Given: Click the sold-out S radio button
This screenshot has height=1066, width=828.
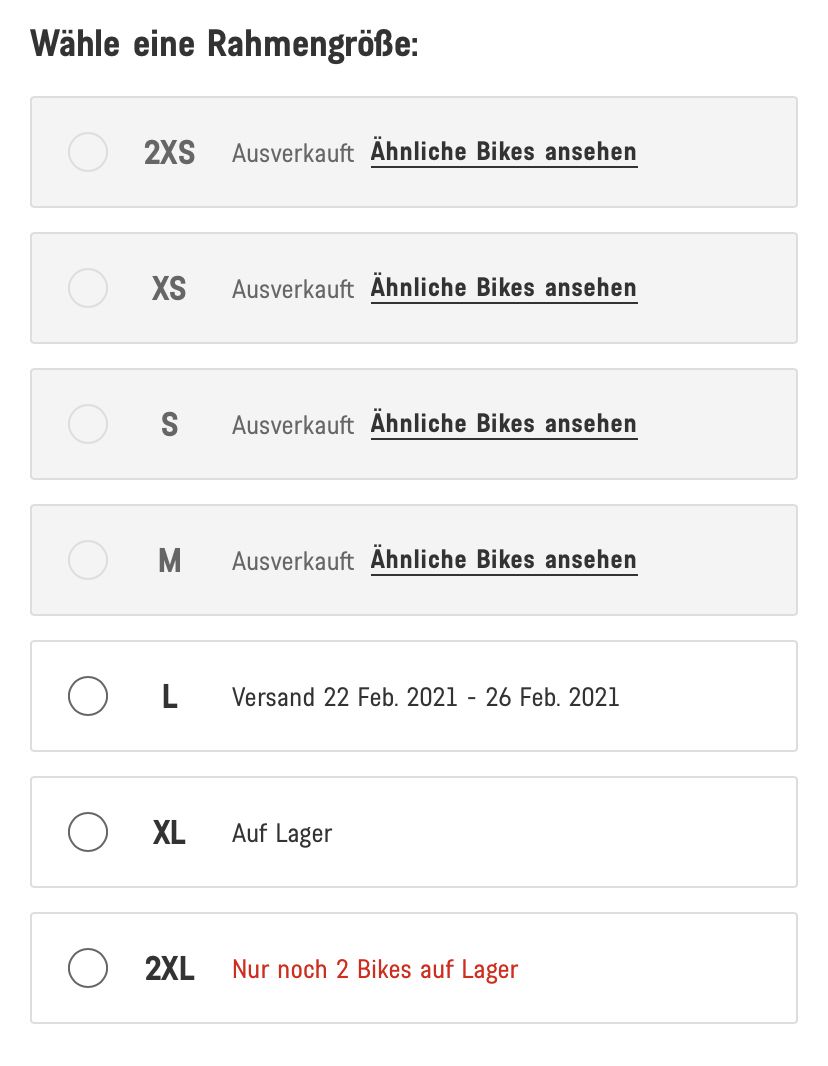Looking at the screenshot, I should click(x=88, y=424).
